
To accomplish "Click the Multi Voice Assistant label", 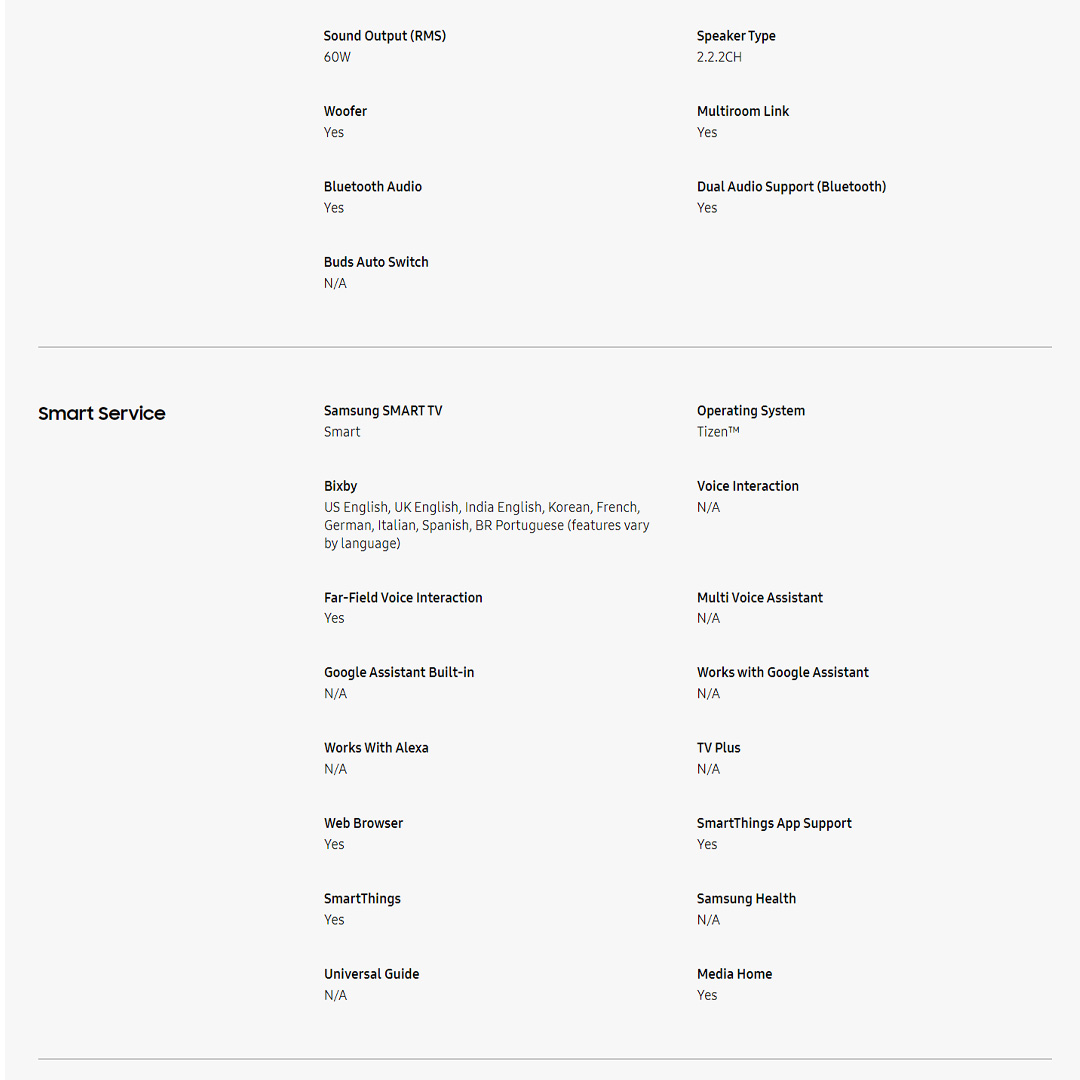I will 760,598.
